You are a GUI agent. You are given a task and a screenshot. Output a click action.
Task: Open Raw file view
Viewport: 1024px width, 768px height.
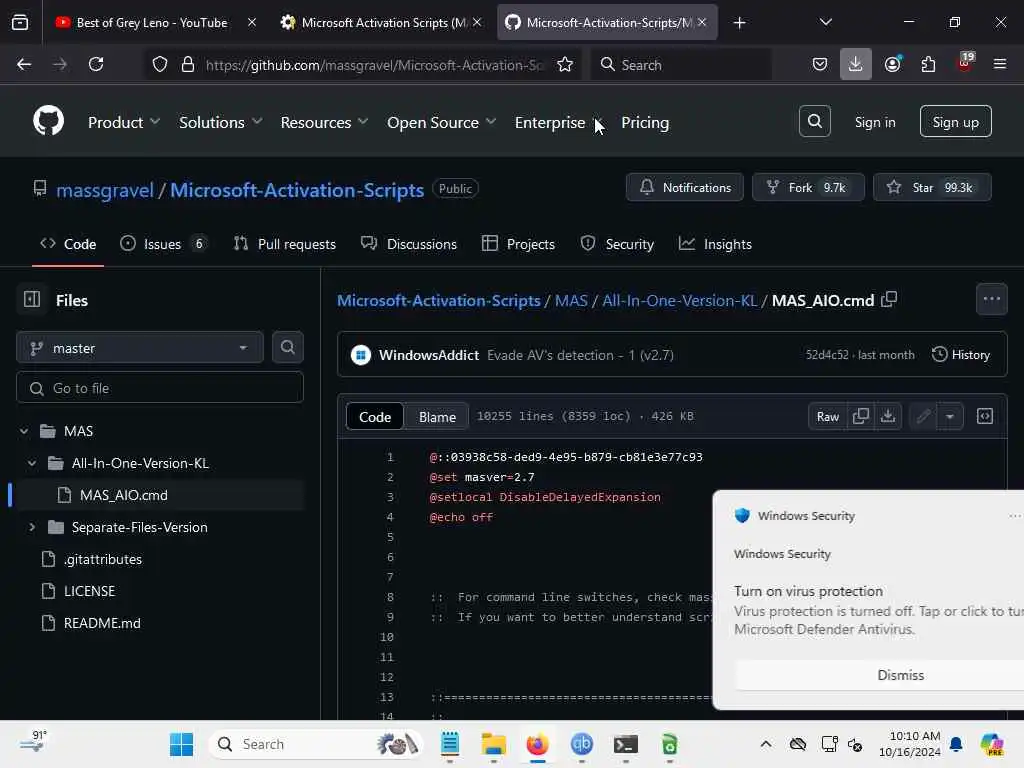click(x=827, y=416)
